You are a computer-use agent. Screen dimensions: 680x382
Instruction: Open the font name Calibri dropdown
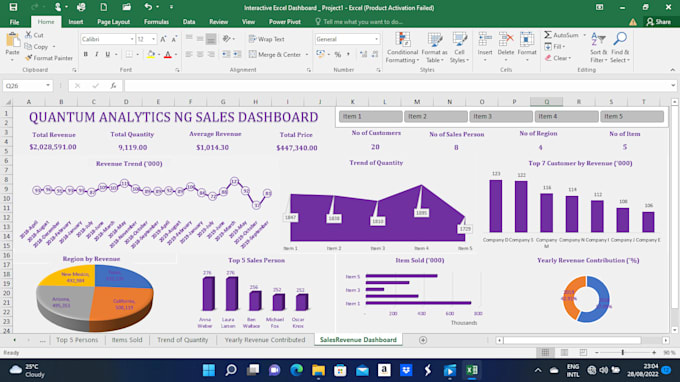pyautogui.click(x=132, y=39)
